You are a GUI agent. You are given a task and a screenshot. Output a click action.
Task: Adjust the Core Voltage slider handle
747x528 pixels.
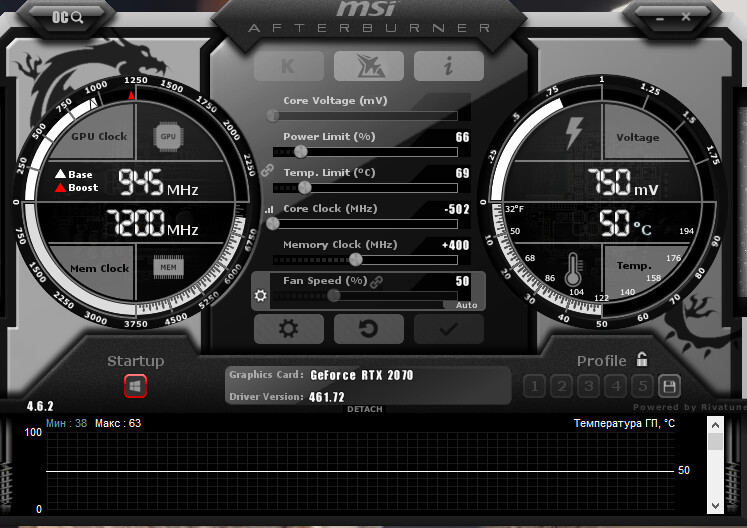(x=273, y=115)
